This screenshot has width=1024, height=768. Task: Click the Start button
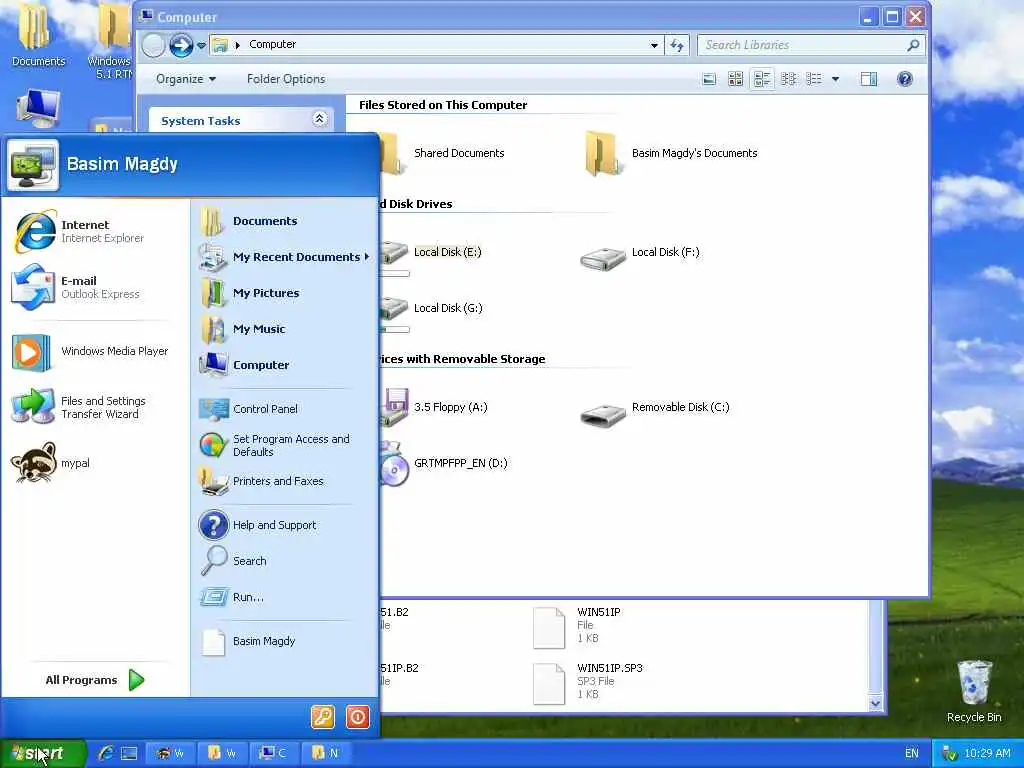43,754
